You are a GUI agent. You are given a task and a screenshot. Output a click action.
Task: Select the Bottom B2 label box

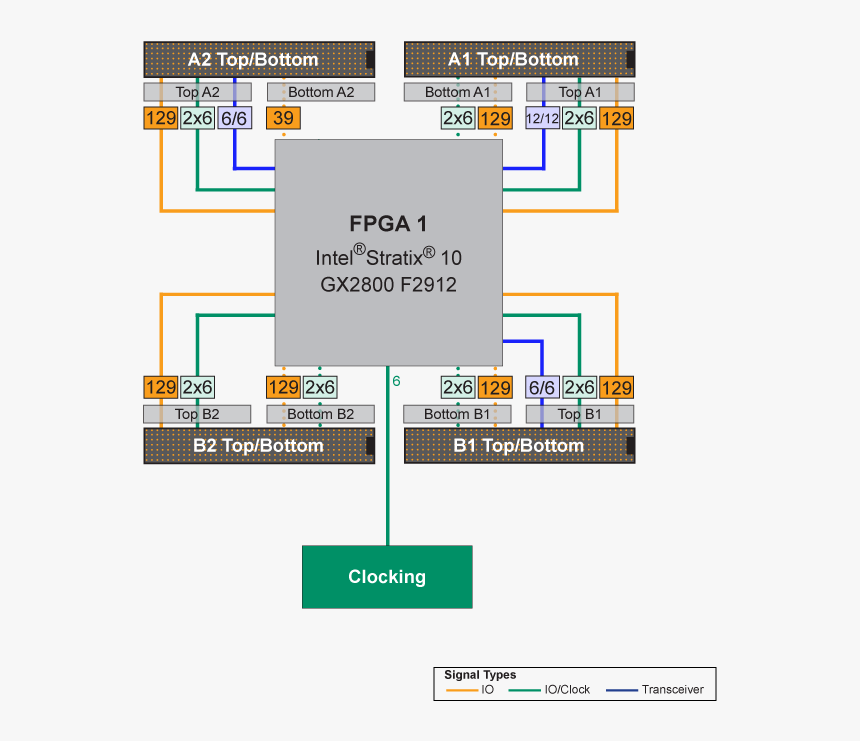pos(320,414)
